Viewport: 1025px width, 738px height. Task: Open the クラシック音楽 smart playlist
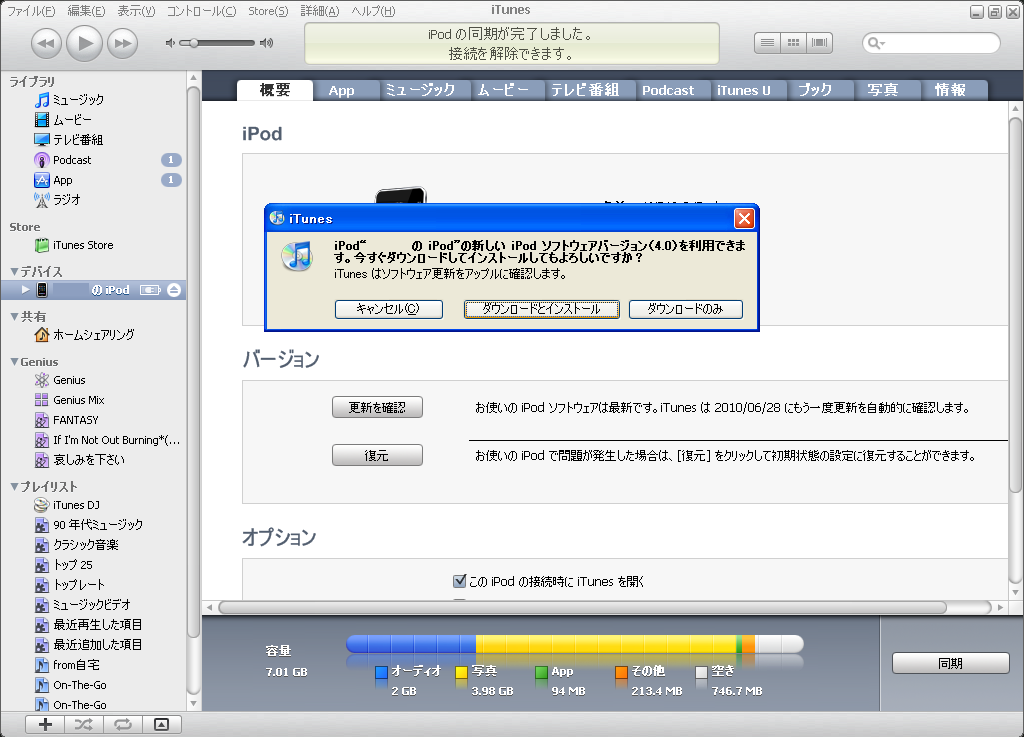pyautogui.click(x=76, y=545)
